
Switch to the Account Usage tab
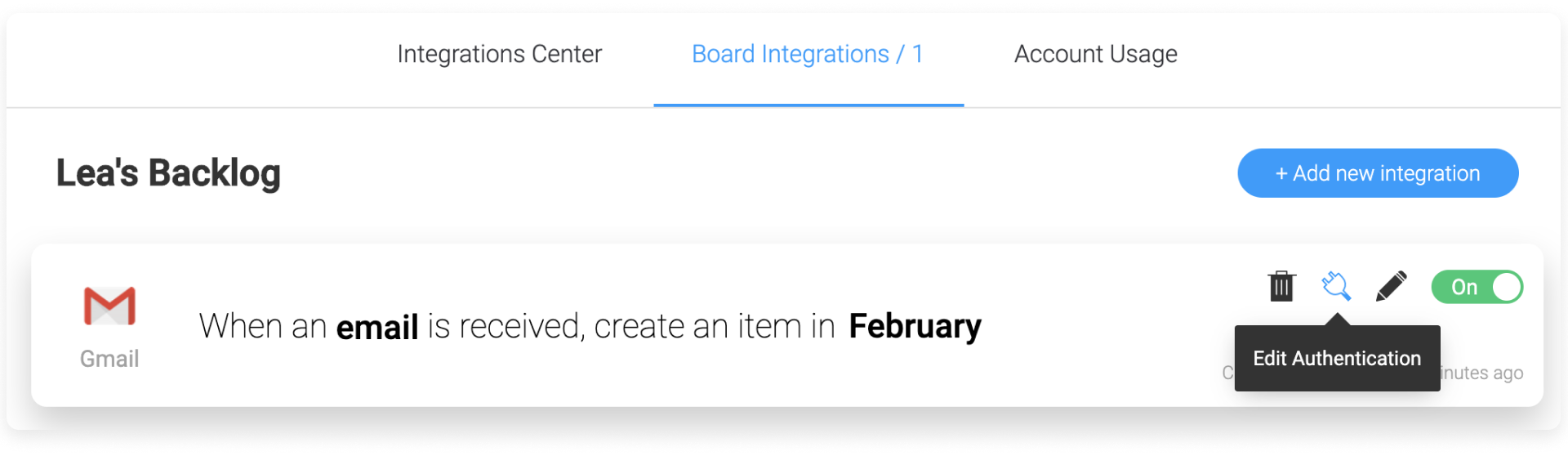pyautogui.click(x=1095, y=54)
